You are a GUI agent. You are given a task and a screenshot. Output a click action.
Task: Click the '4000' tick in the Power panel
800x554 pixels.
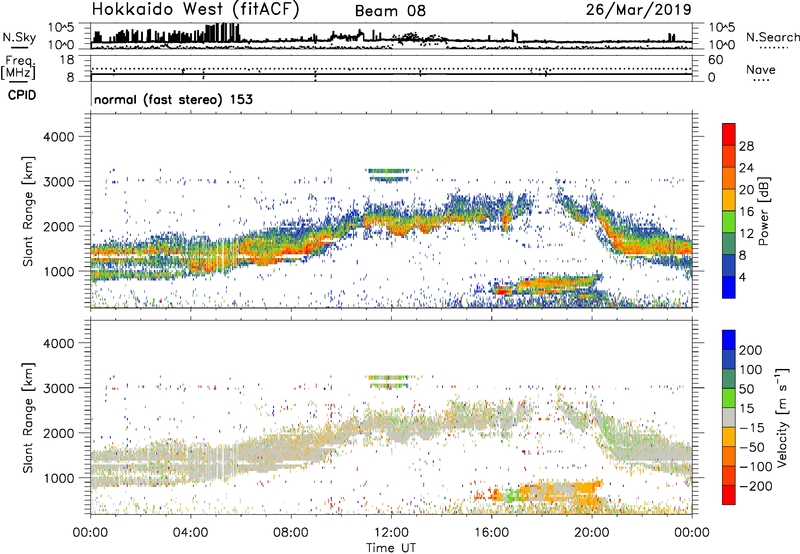(58, 137)
